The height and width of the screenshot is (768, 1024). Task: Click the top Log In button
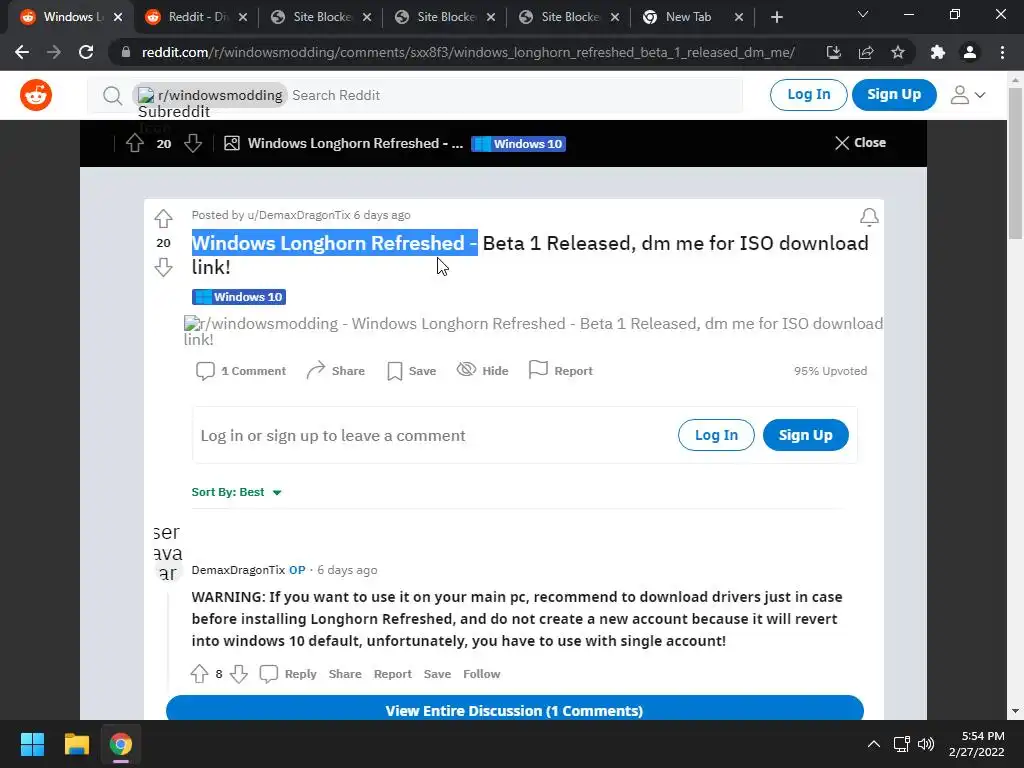pyautogui.click(x=808, y=95)
